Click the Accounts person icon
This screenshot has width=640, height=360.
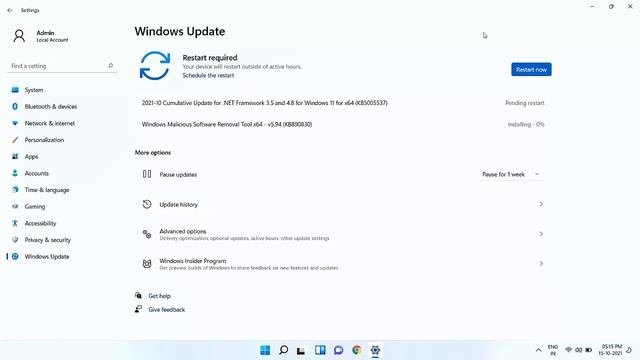pyautogui.click(x=15, y=173)
